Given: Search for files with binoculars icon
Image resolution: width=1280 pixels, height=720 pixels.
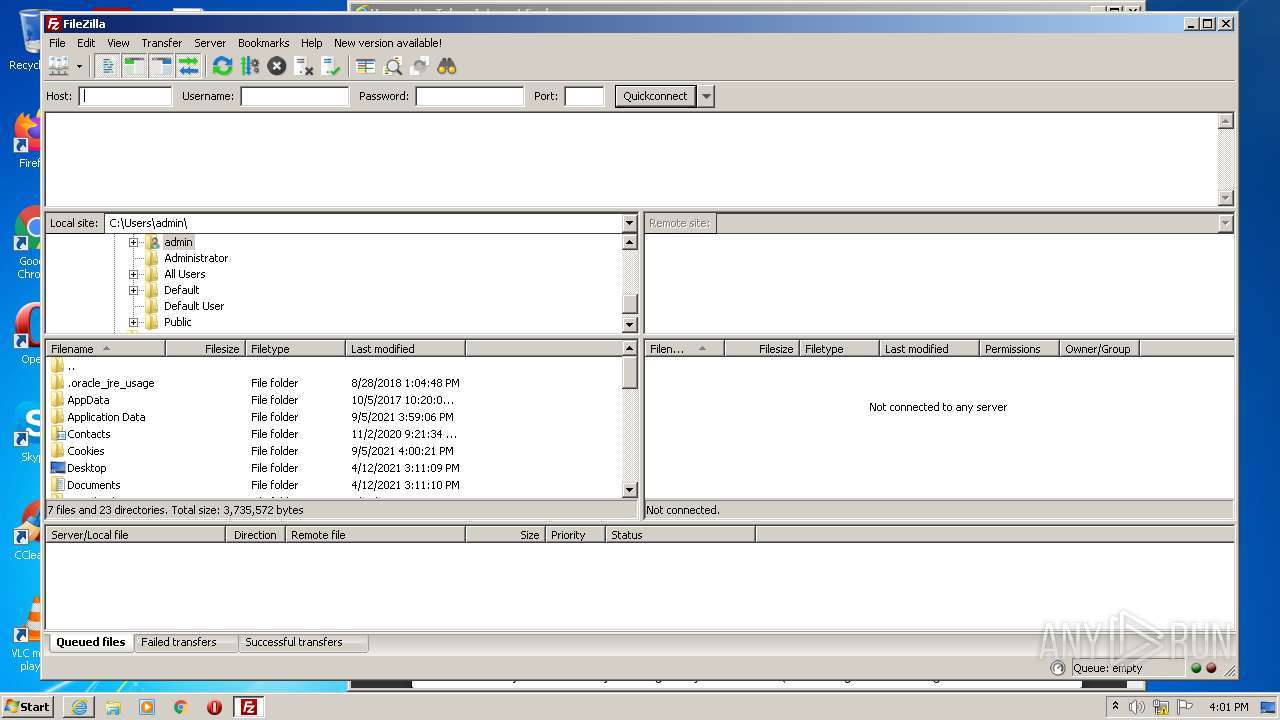Looking at the screenshot, I should click(x=447, y=66).
